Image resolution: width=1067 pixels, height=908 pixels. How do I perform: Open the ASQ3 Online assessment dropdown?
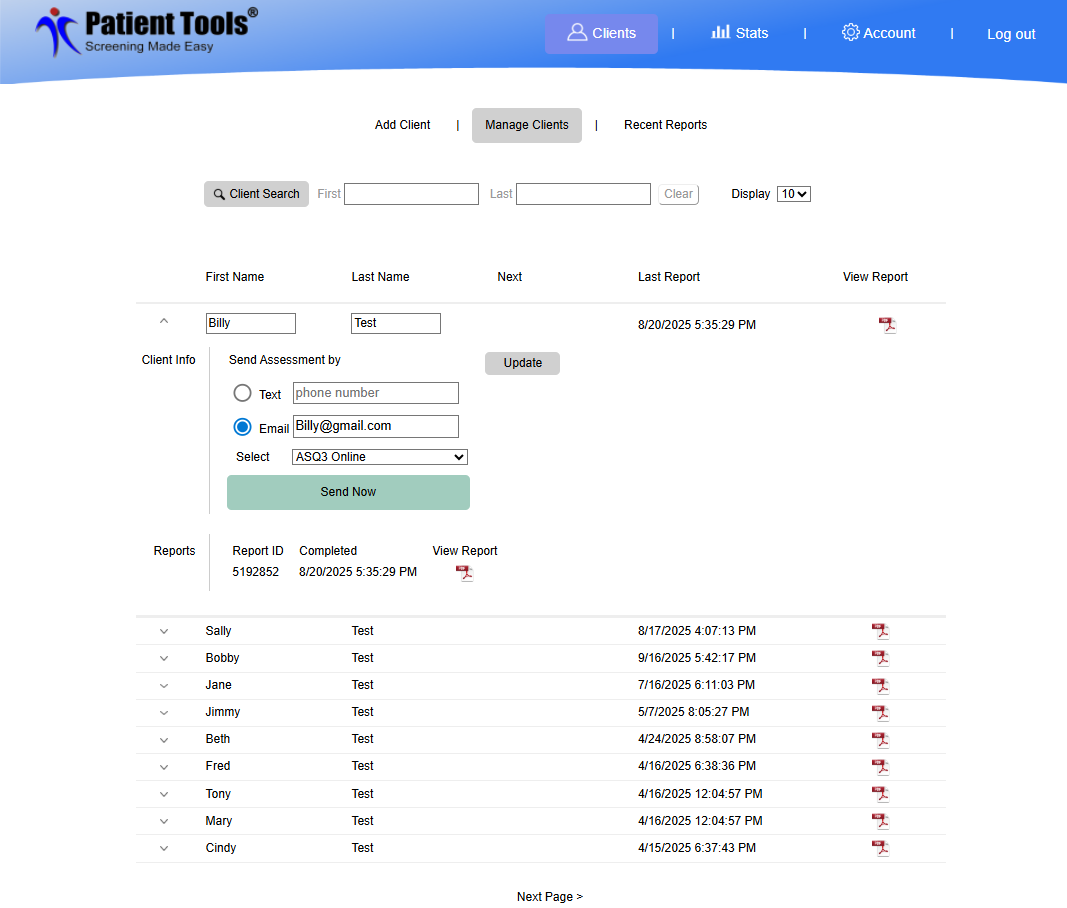[x=380, y=457]
